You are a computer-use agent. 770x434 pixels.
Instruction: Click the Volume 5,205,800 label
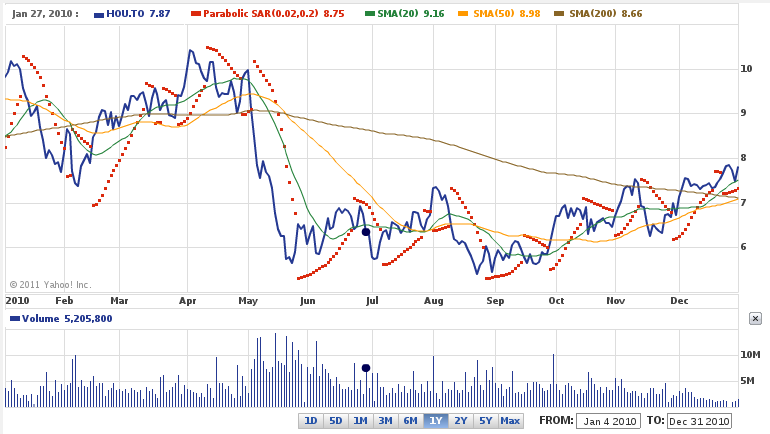coord(67,319)
